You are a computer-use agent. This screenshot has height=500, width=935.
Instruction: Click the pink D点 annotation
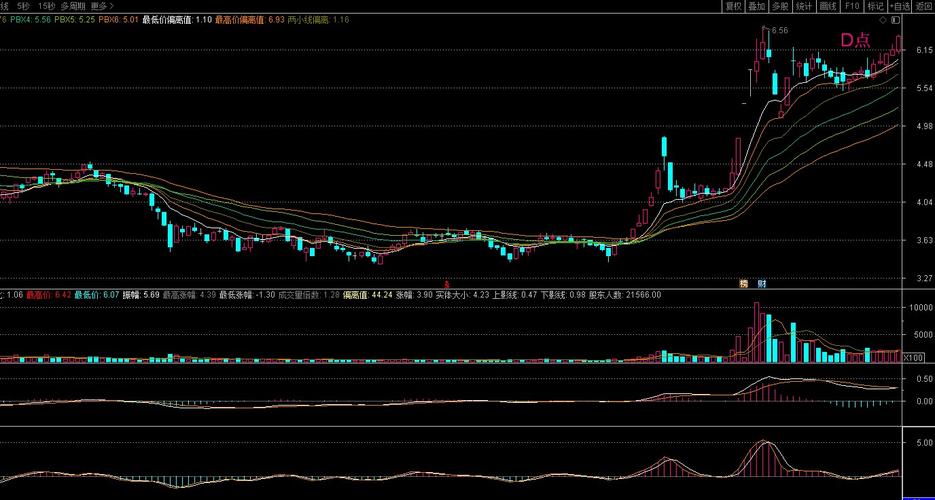tap(854, 40)
